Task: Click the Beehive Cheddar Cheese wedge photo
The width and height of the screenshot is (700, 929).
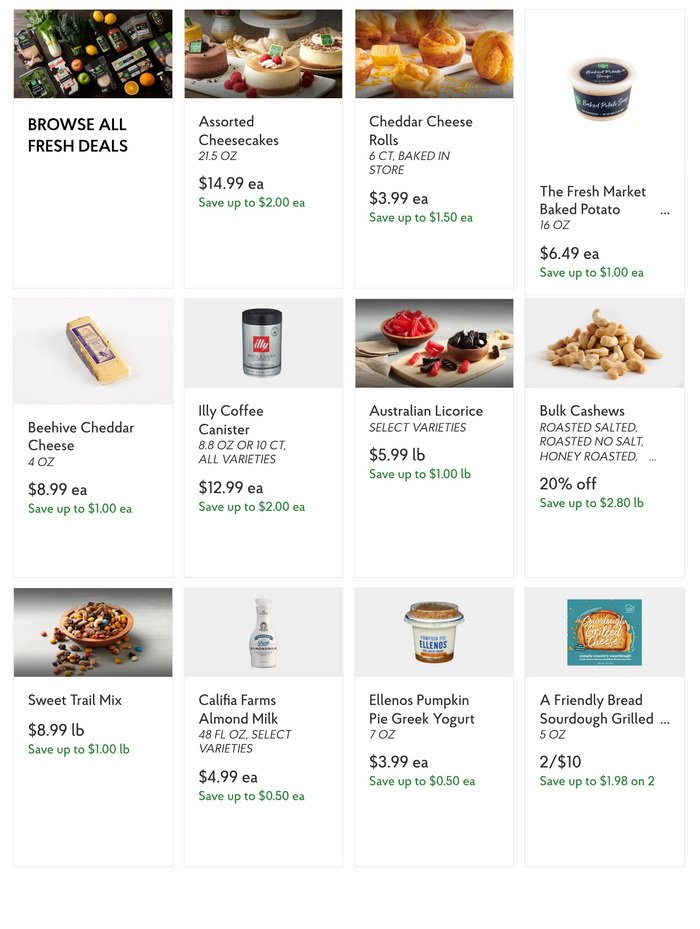Action: click(91, 350)
